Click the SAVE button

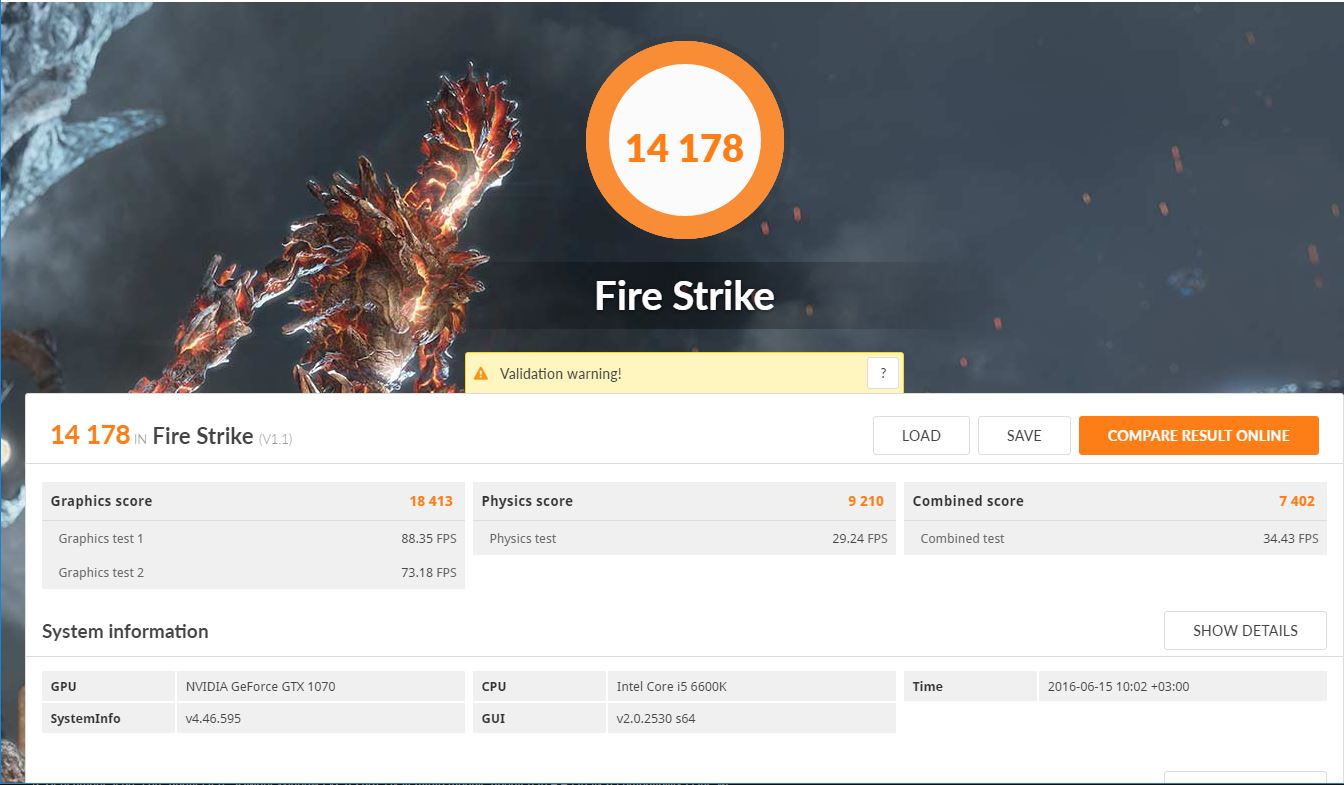coord(1024,436)
